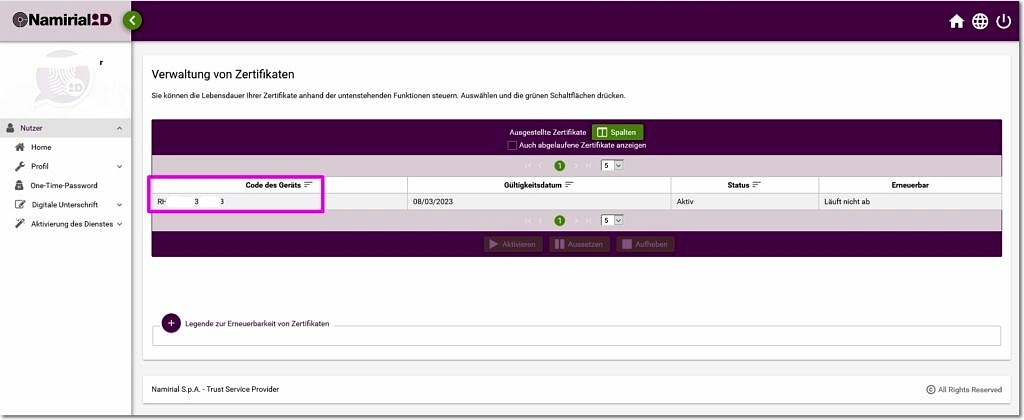Click the Nutzer section header

[x=65, y=129]
